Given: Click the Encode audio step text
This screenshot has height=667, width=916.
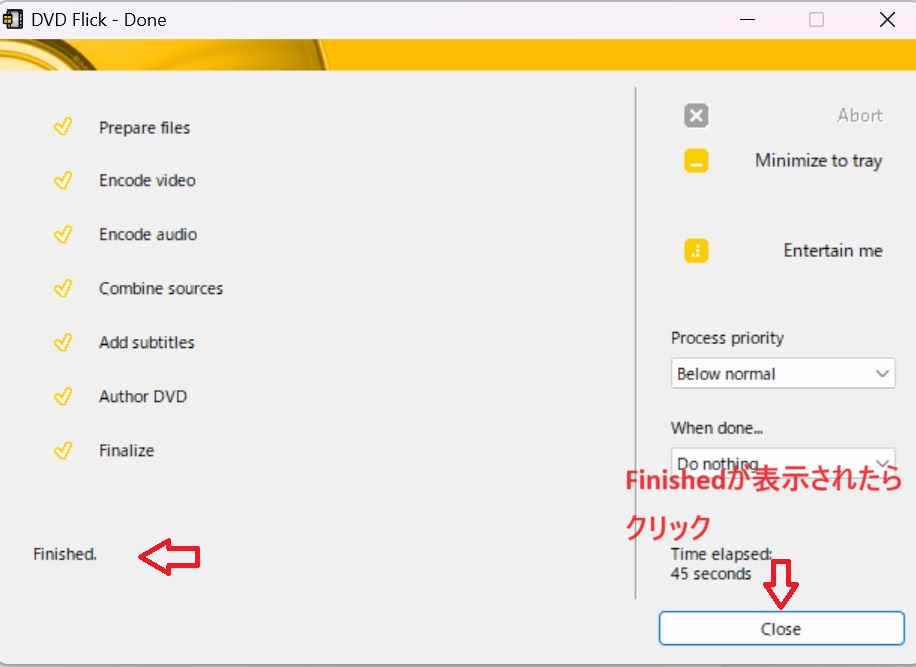Looking at the screenshot, I should (148, 234).
